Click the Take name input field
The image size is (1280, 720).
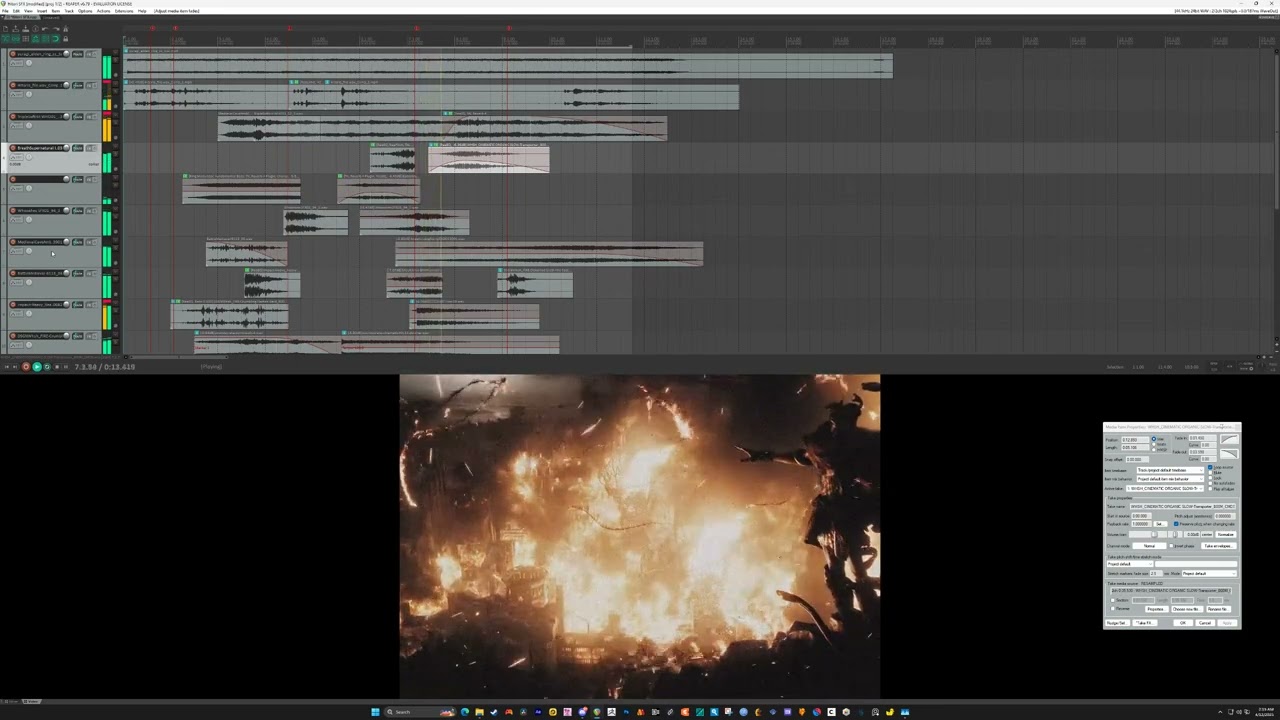tap(1182, 507)
